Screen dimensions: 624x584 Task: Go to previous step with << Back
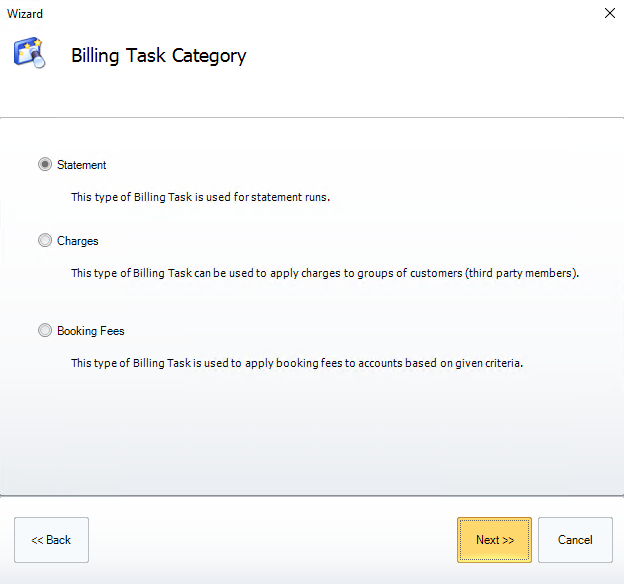[x=51, y=540]
